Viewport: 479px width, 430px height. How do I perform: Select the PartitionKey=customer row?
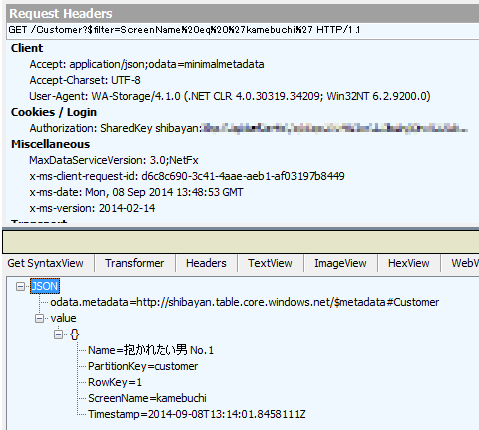pyautogui.click(x=143, y=366)
